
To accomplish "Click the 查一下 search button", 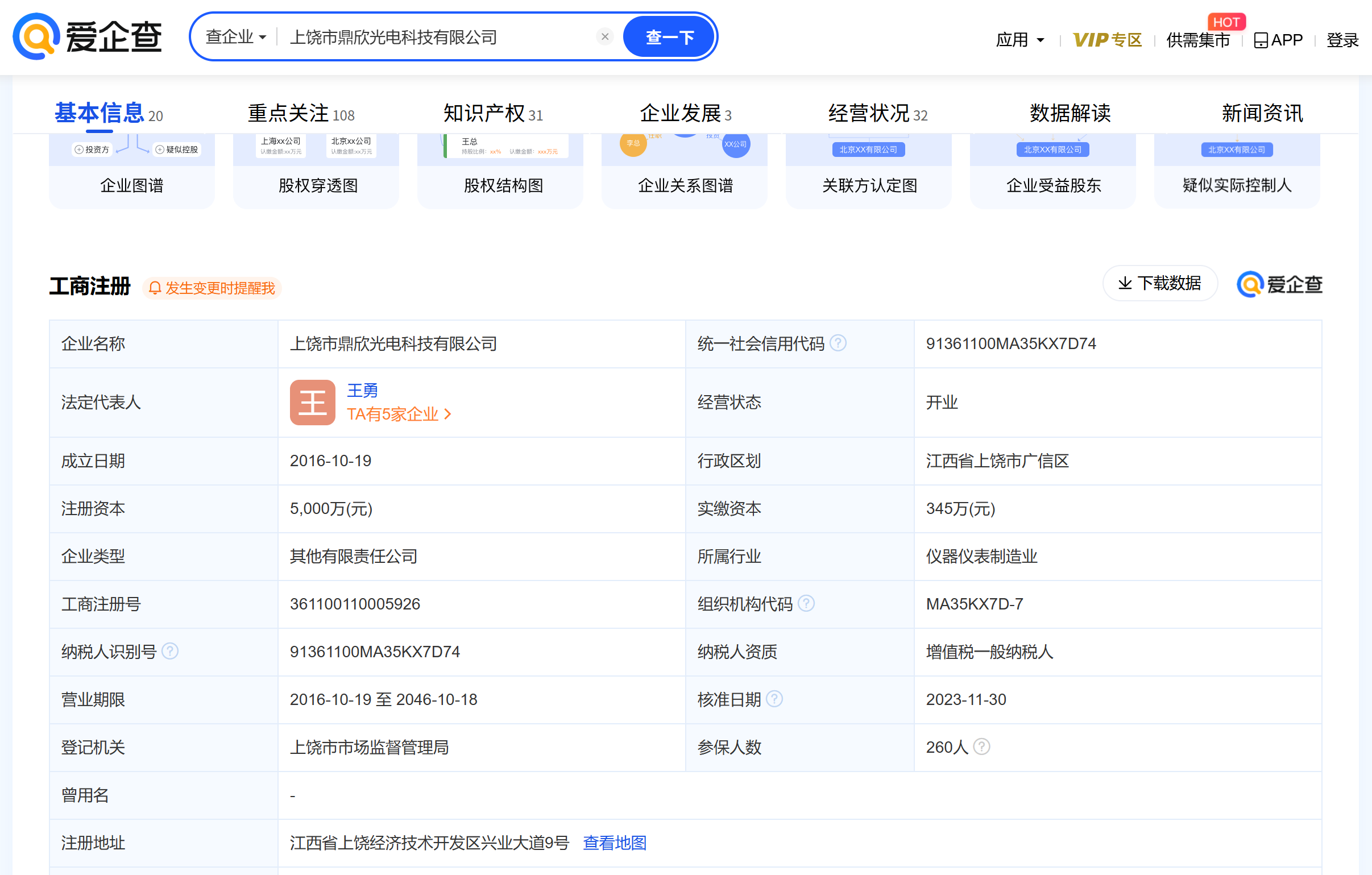I will click(669, 37).
